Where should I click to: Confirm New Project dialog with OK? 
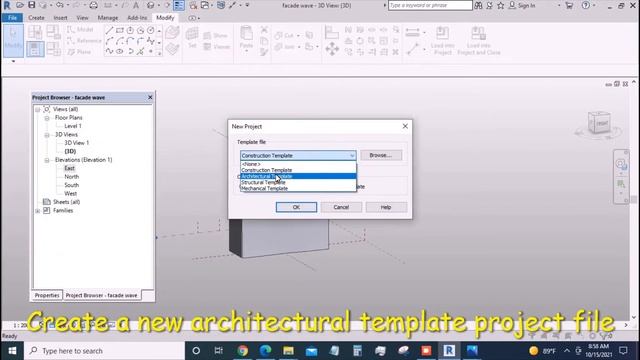(296, 207)
